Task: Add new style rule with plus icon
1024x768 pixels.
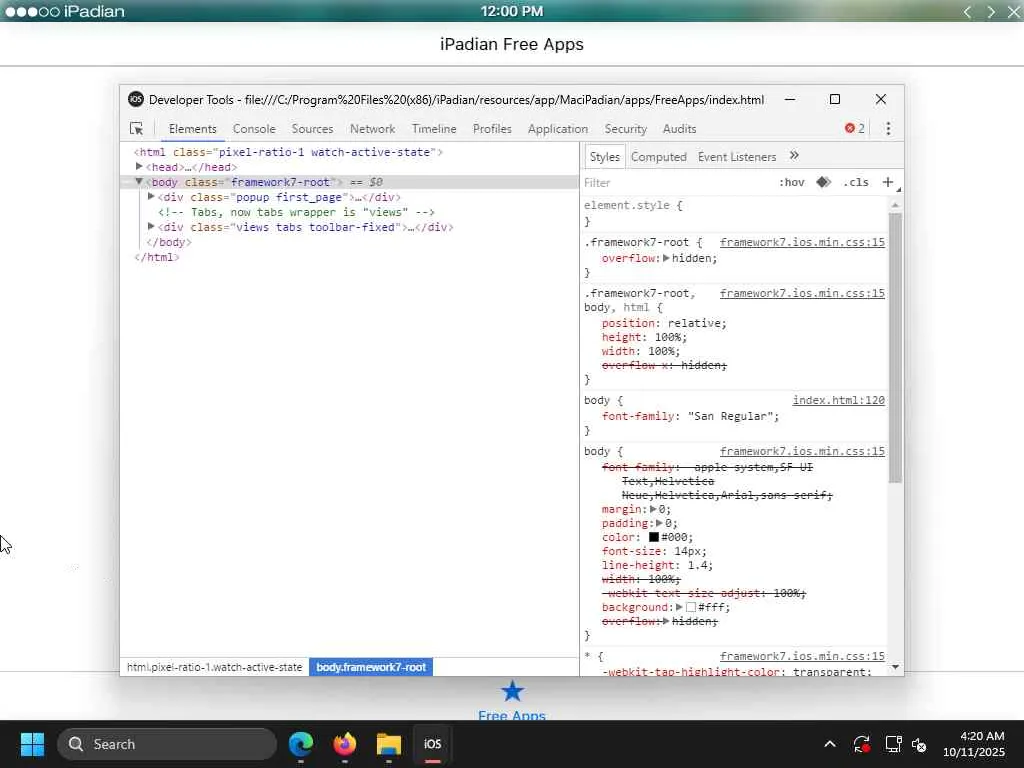Action: click(888, 182)
